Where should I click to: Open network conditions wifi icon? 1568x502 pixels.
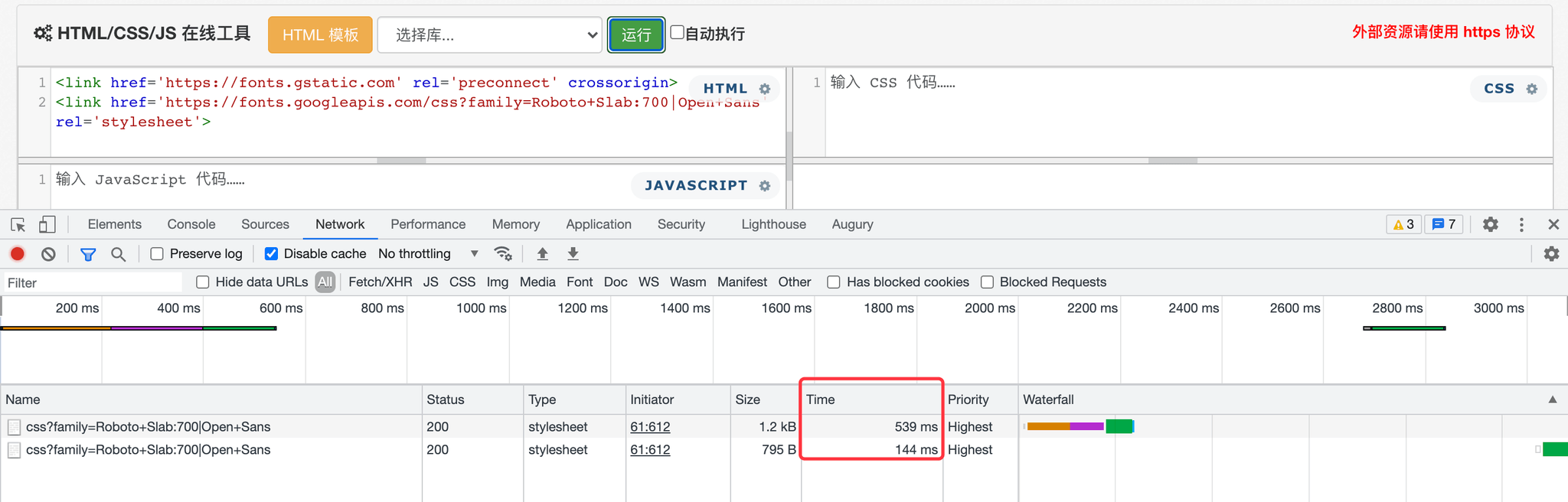pos(503,254)
